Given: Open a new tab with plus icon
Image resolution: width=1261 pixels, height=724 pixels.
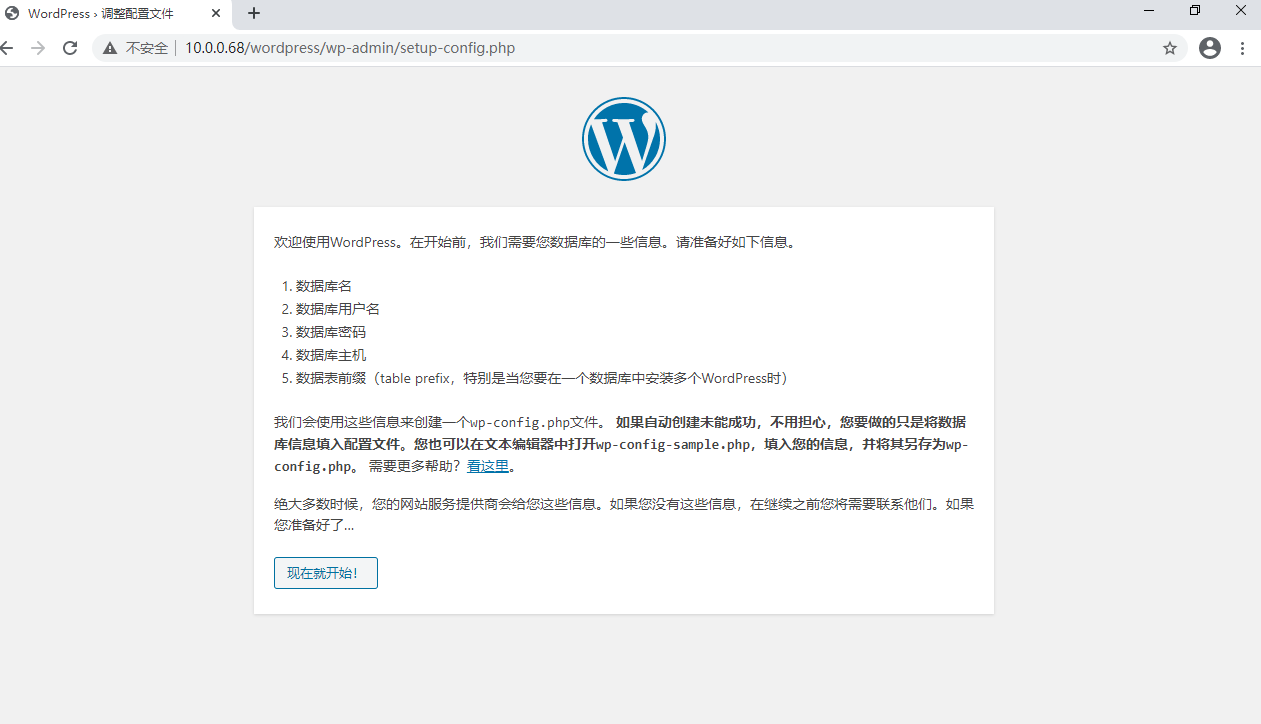Looking at the screenshot, I should 254,14.
